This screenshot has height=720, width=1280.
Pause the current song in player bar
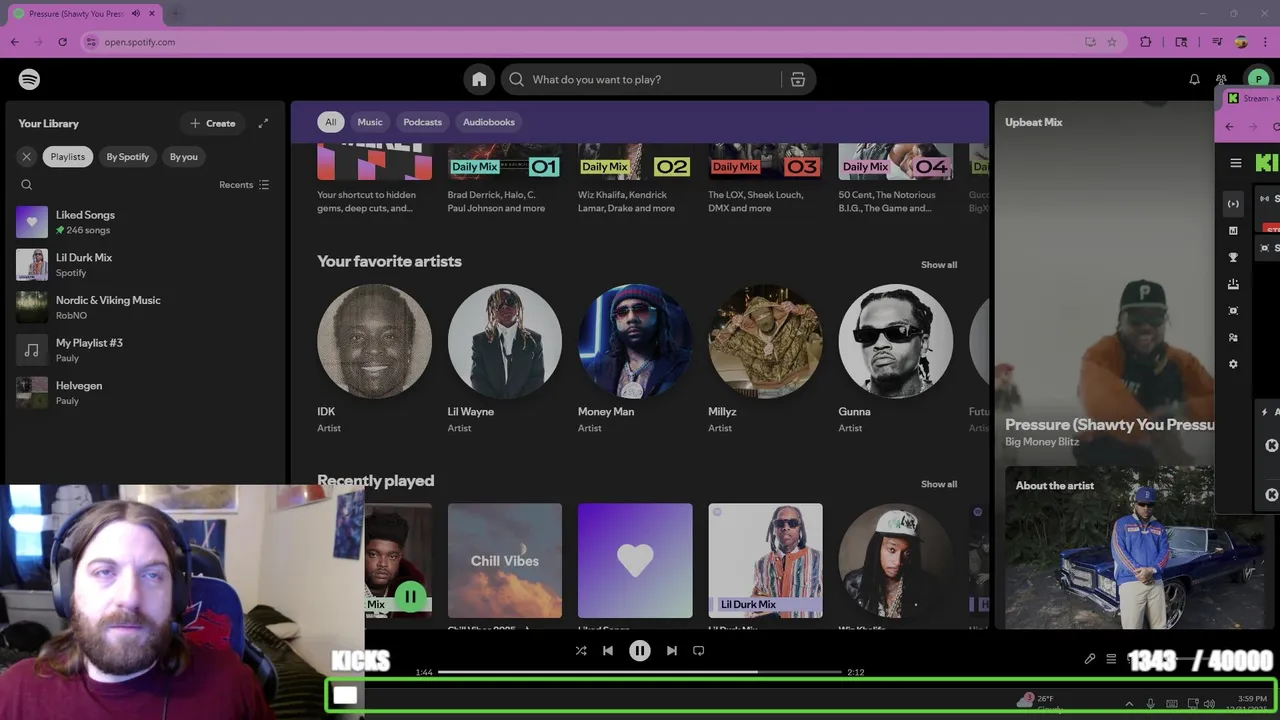640,651
